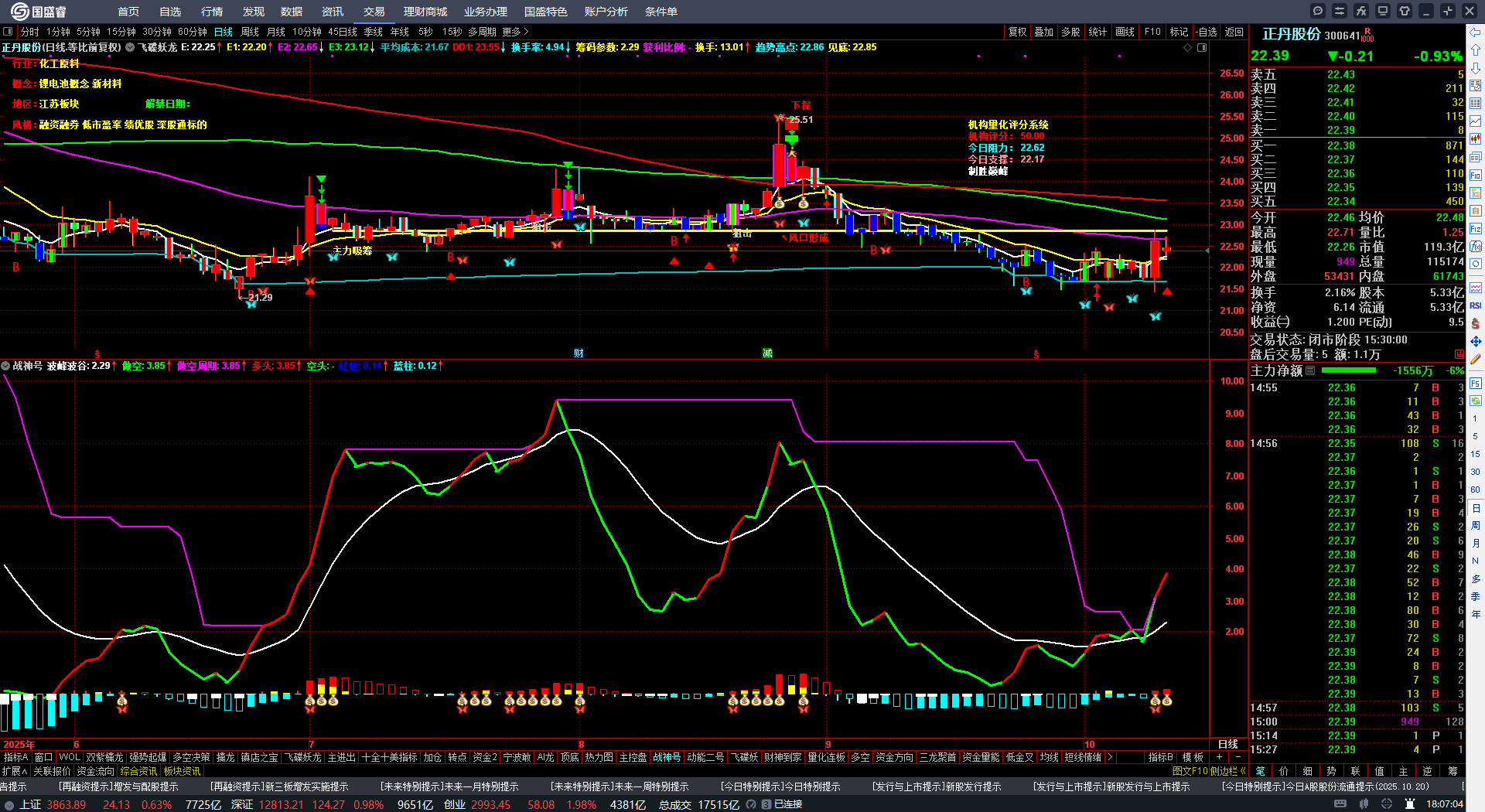Image resolution: width=1485 pixels, height=812 pixels.
Task: Open the settings sliders icon
Action: [1340, 11]
